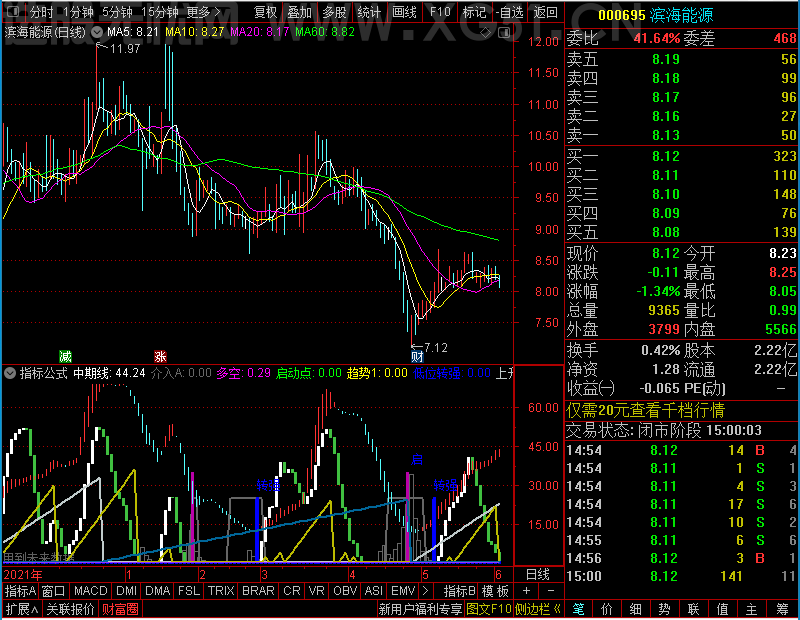Select the DMA indicator
The image size is (800, 620).
click(157, 591)
